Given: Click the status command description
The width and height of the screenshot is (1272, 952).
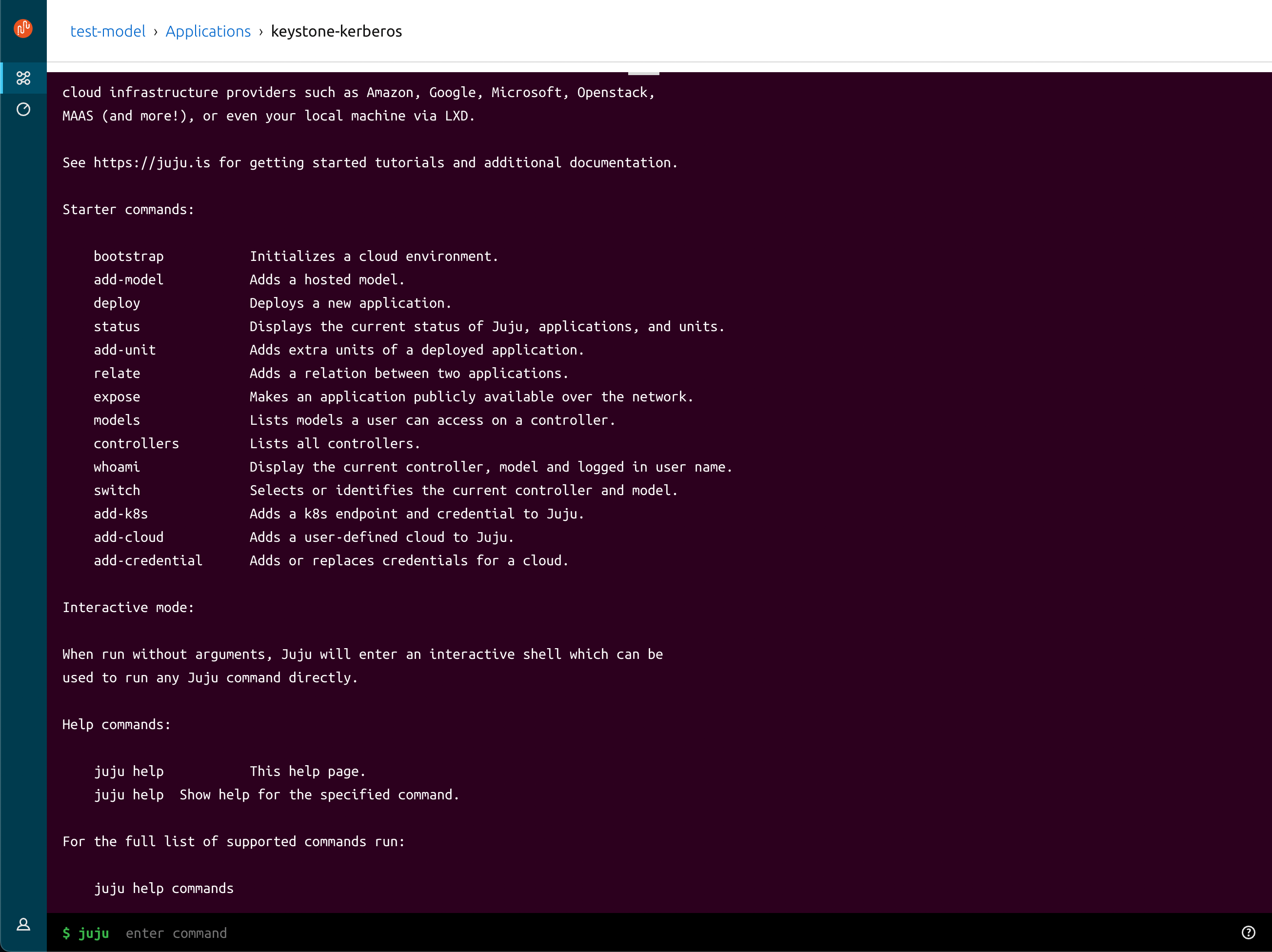Looking at the screenshot, I should pyautogui.click(x=486, y=326).
